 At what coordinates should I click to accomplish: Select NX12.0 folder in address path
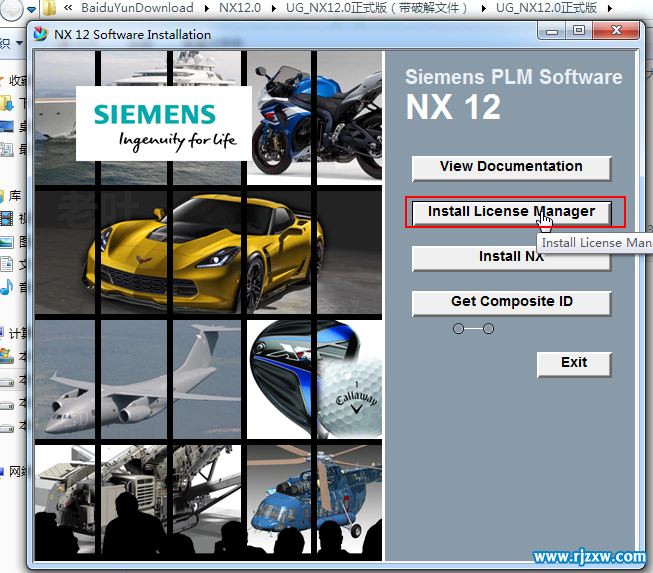[240, 7]
